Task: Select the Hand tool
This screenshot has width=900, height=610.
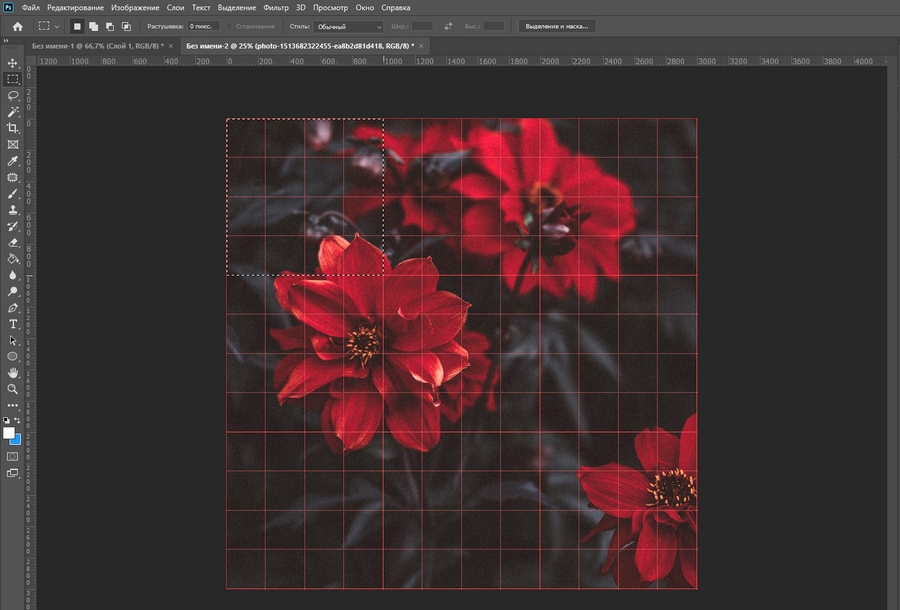Action: tap(13, 373)
